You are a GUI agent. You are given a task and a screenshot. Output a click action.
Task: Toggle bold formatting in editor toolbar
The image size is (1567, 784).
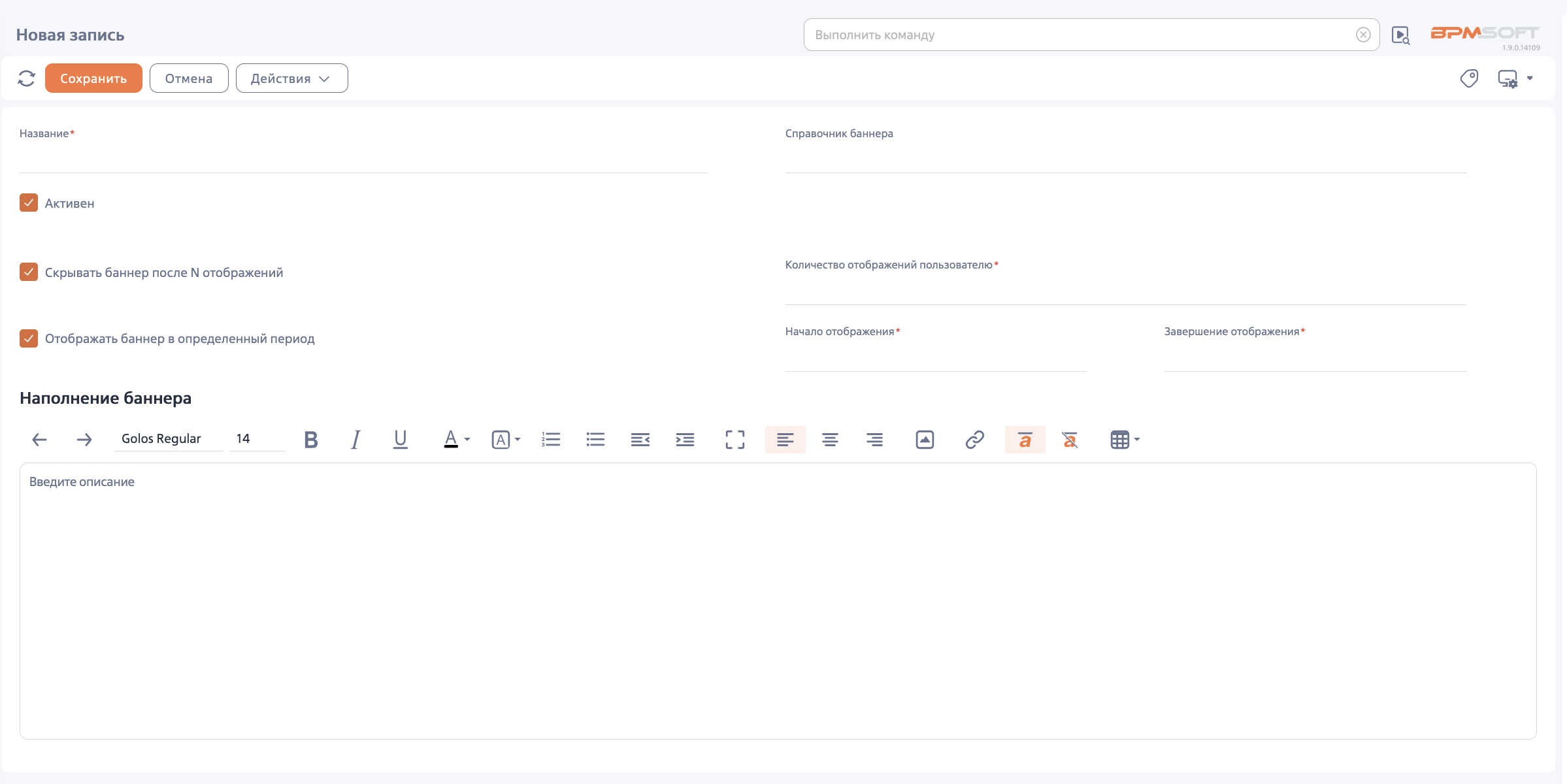[311, 440]
